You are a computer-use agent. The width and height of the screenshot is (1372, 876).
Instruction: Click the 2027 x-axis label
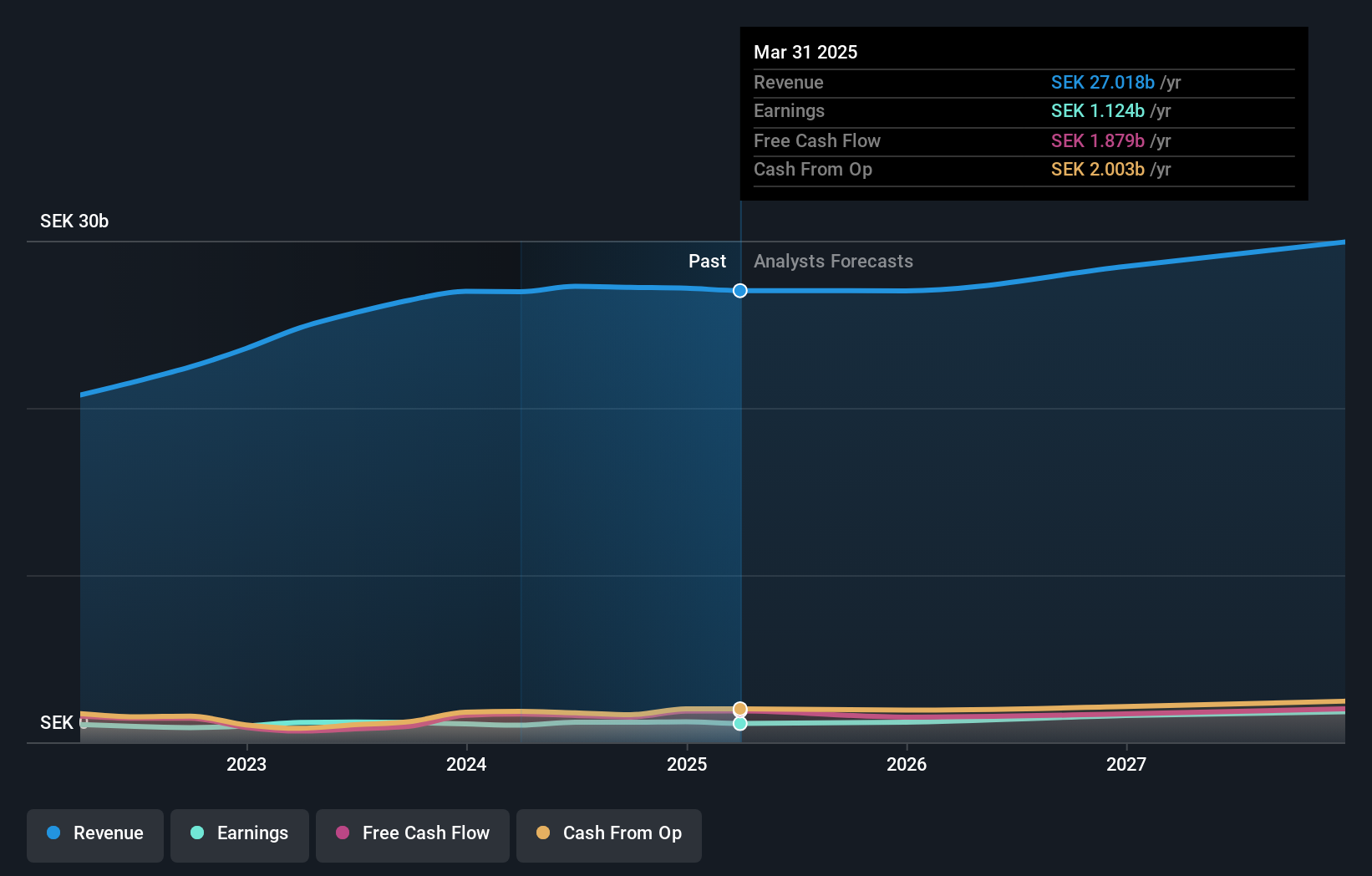point(1126,764)
